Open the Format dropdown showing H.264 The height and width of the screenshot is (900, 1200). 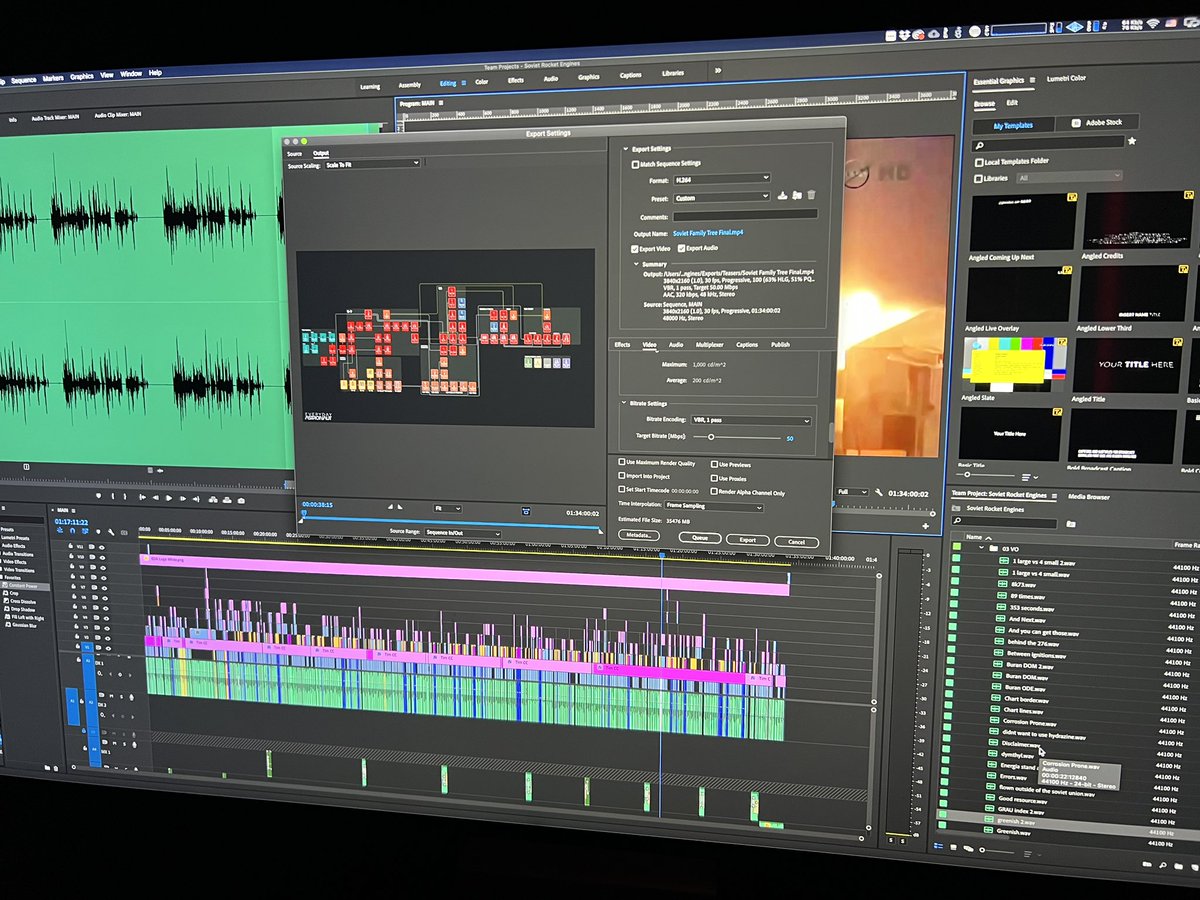click(x=721, y=180)
